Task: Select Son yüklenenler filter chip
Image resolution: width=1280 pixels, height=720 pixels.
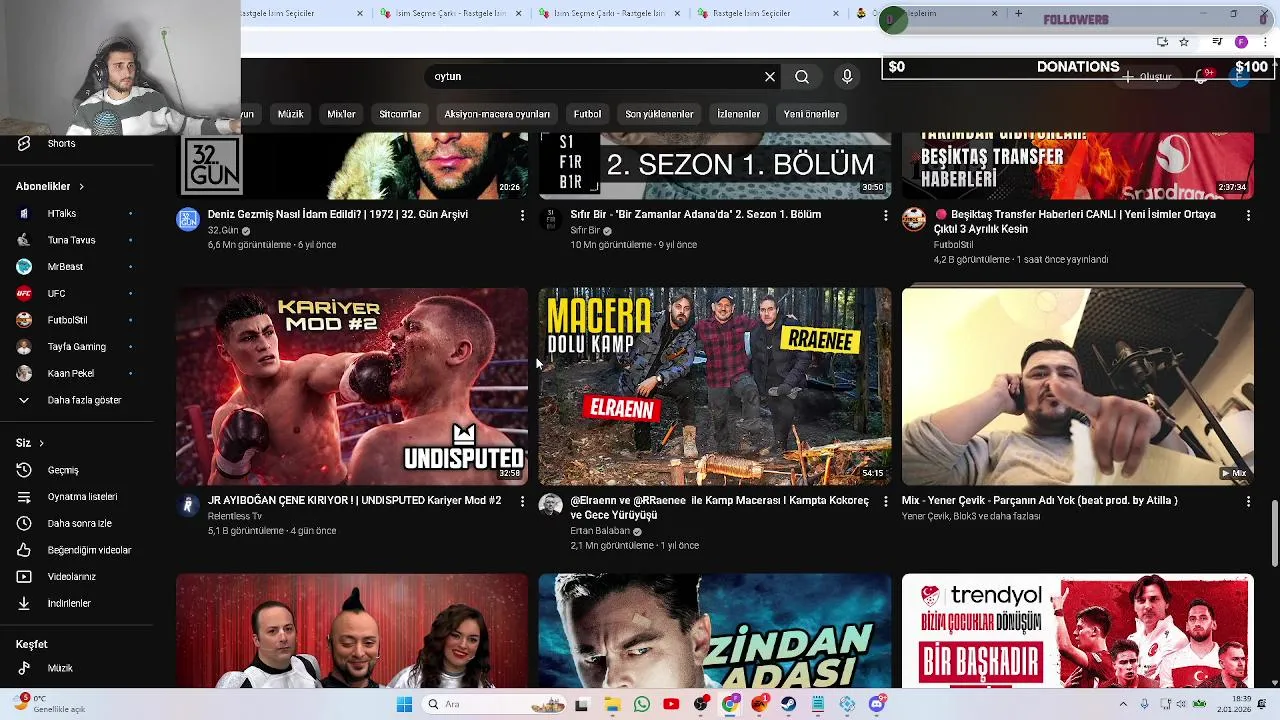Action: click(x=659, y=114)
